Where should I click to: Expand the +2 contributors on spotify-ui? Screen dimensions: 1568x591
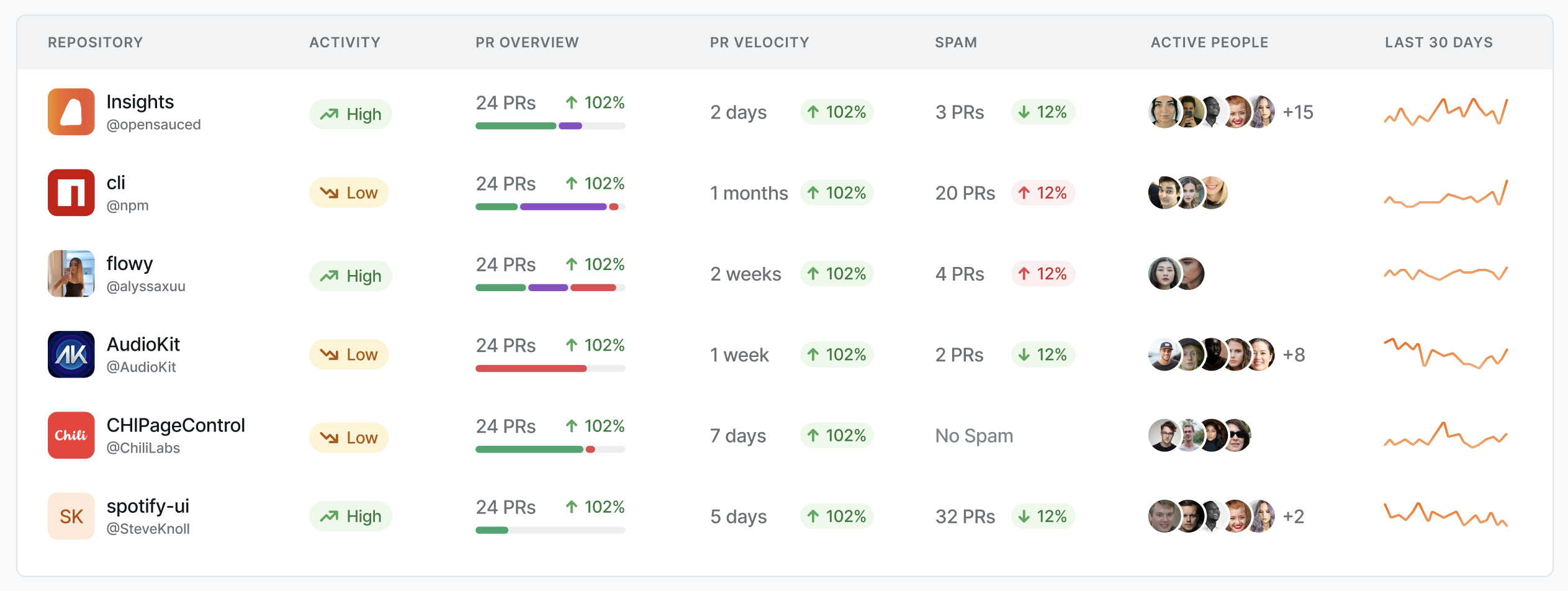[x=1293, y=515]
